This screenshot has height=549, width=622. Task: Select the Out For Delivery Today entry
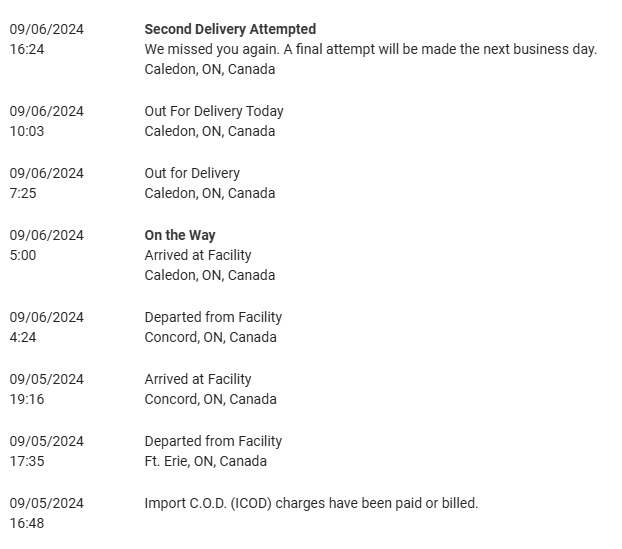point(214,111)
